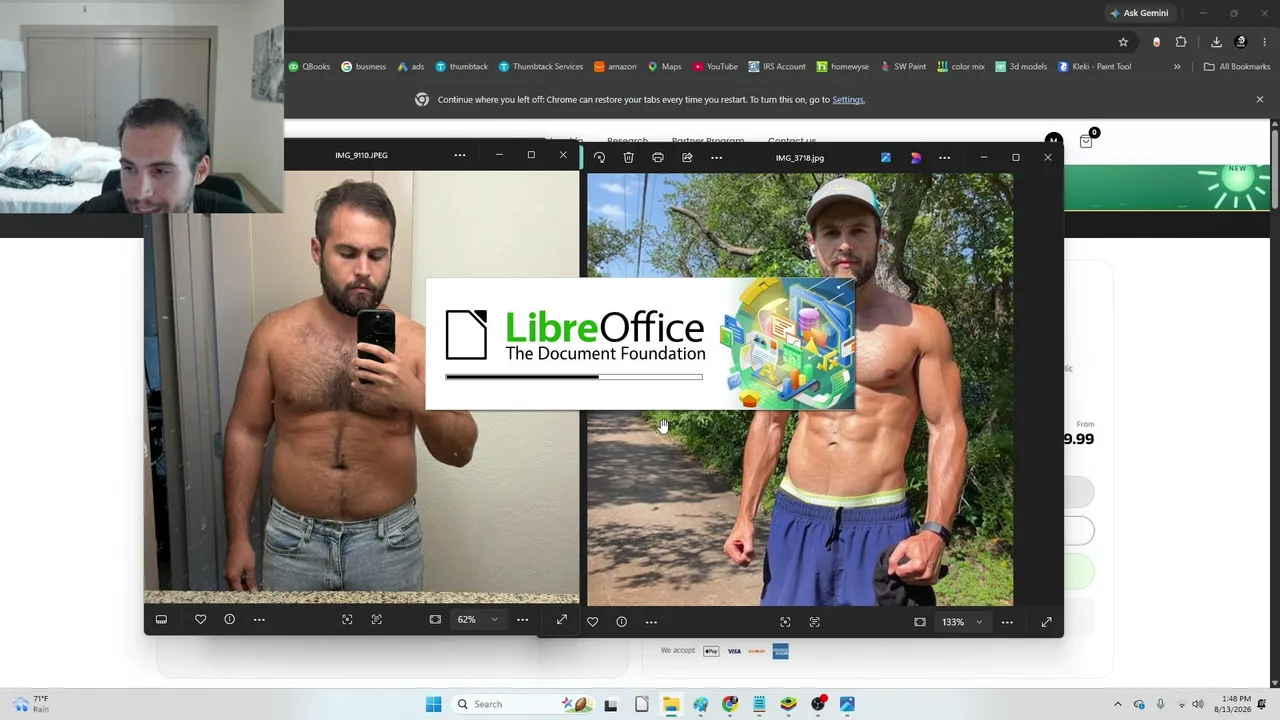Open the SW Paint bookmark
The image size is (1280, 720).
point(903,67)
